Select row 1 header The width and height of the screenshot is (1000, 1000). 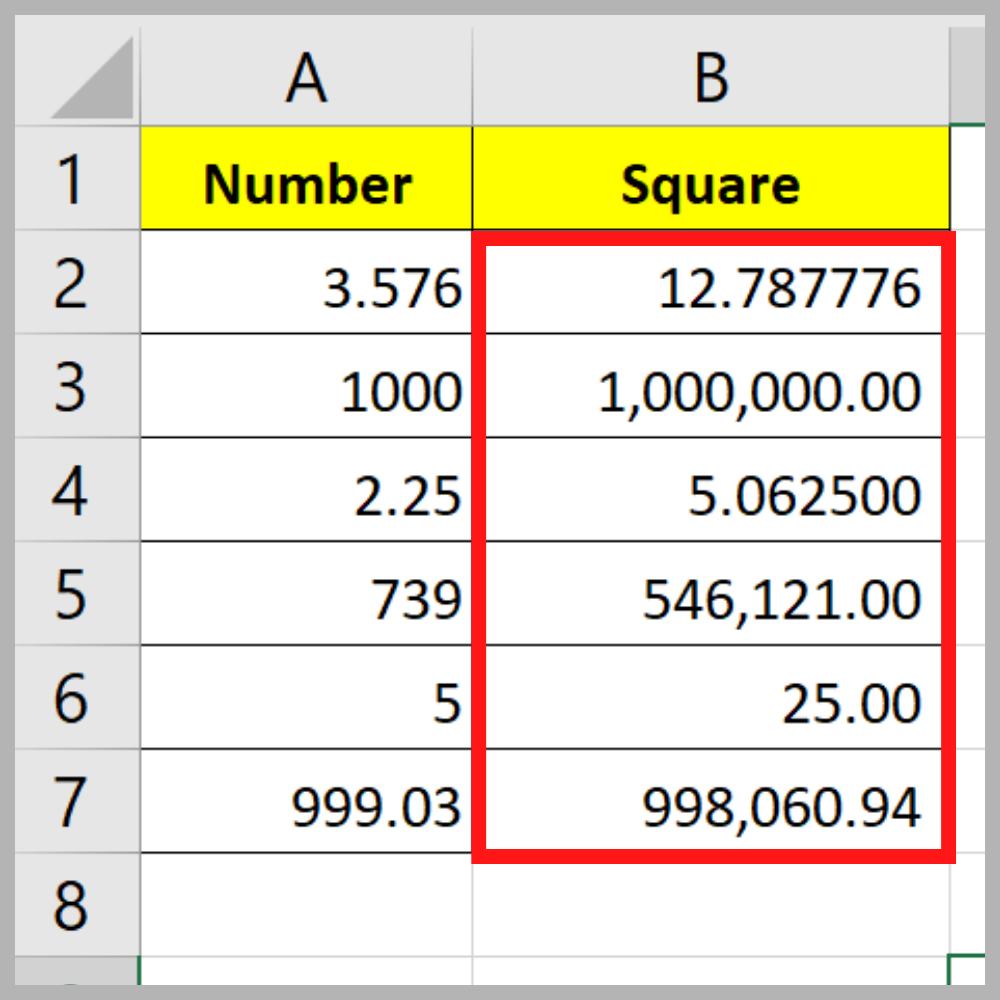point(77,178)
